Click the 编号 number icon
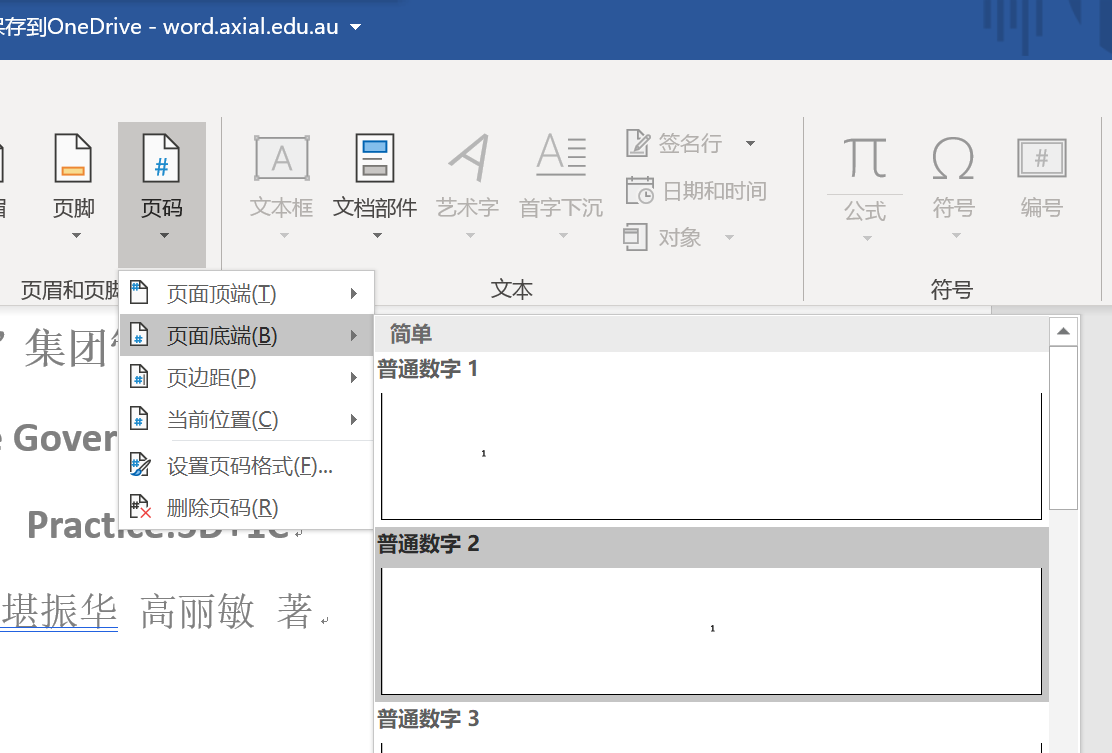Image resolution: width=1112 pixels, height=753 pixels. tap(1041, 160)
